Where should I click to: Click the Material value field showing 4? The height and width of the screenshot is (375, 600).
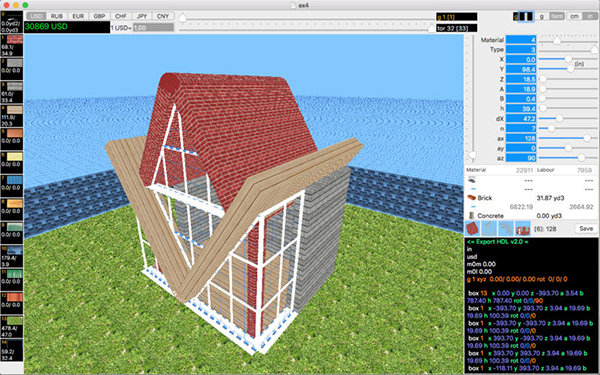(x=521, y=39)
